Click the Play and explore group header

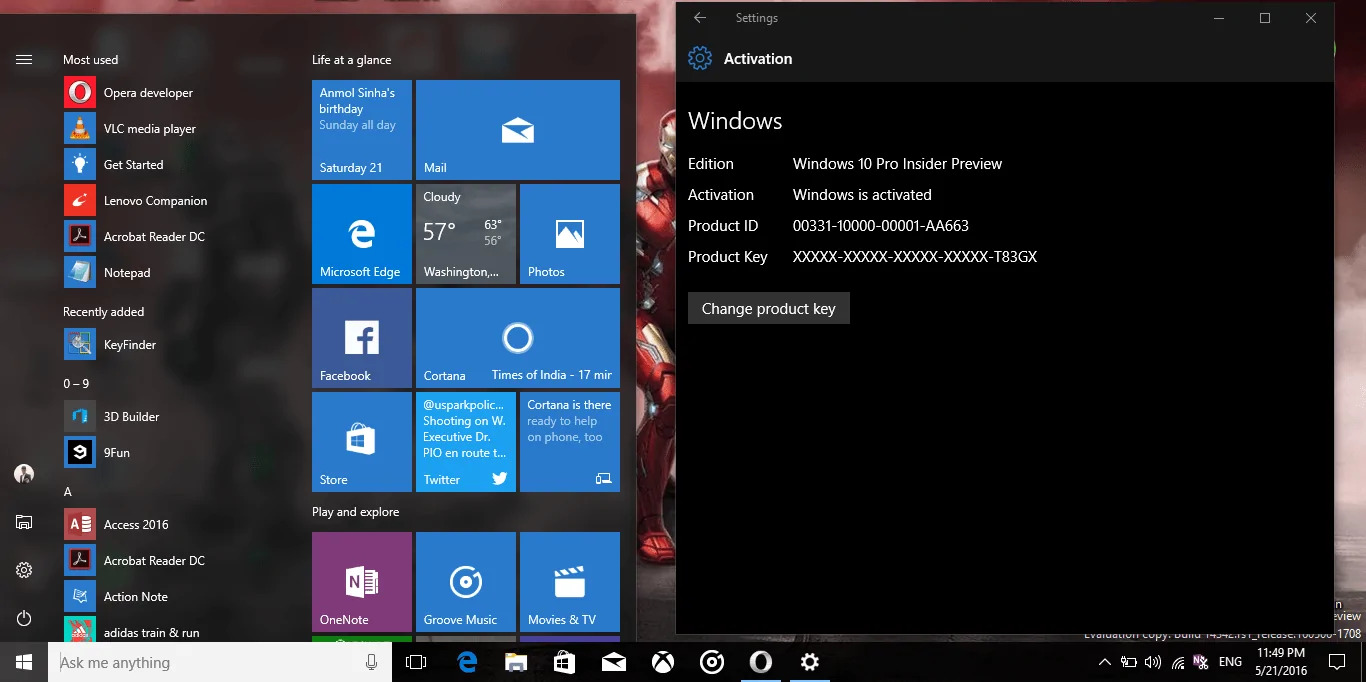[x=355, y=512]
